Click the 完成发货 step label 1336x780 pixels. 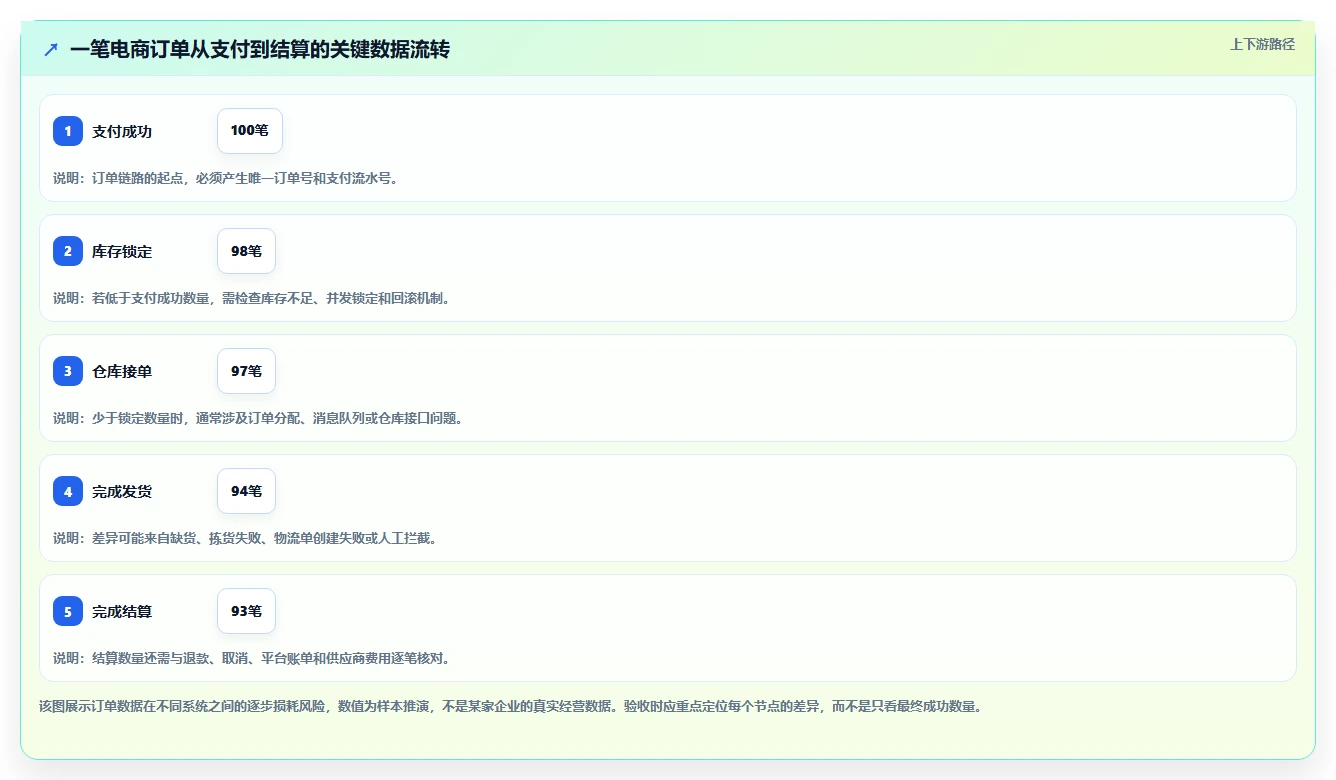pyautogui.click(x=122, y=491)
